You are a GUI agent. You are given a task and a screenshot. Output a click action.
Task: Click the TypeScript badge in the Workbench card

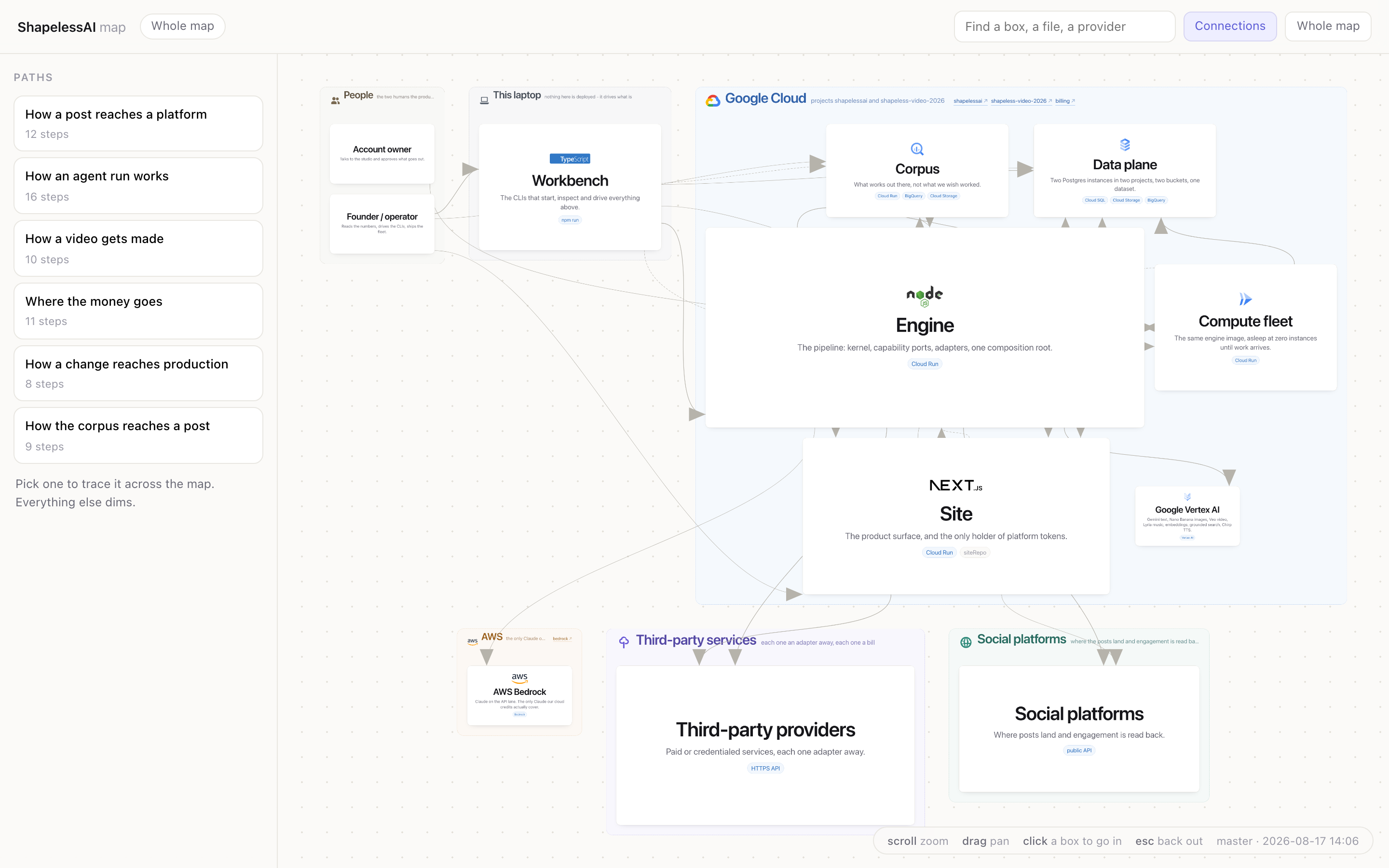570,159
